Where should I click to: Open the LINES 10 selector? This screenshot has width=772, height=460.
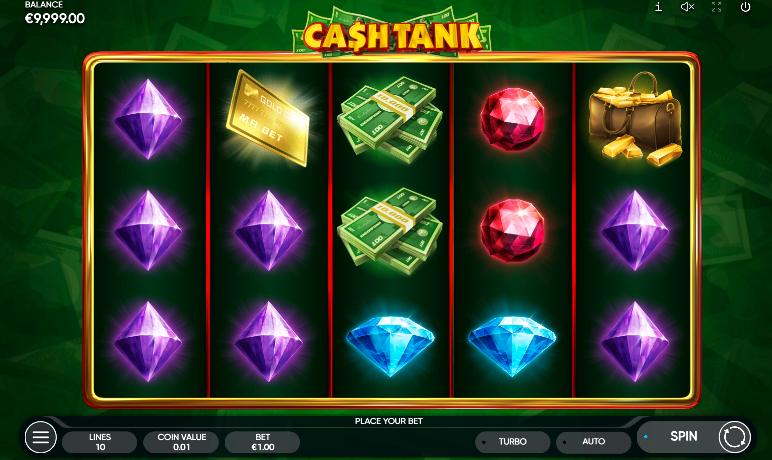100,442
